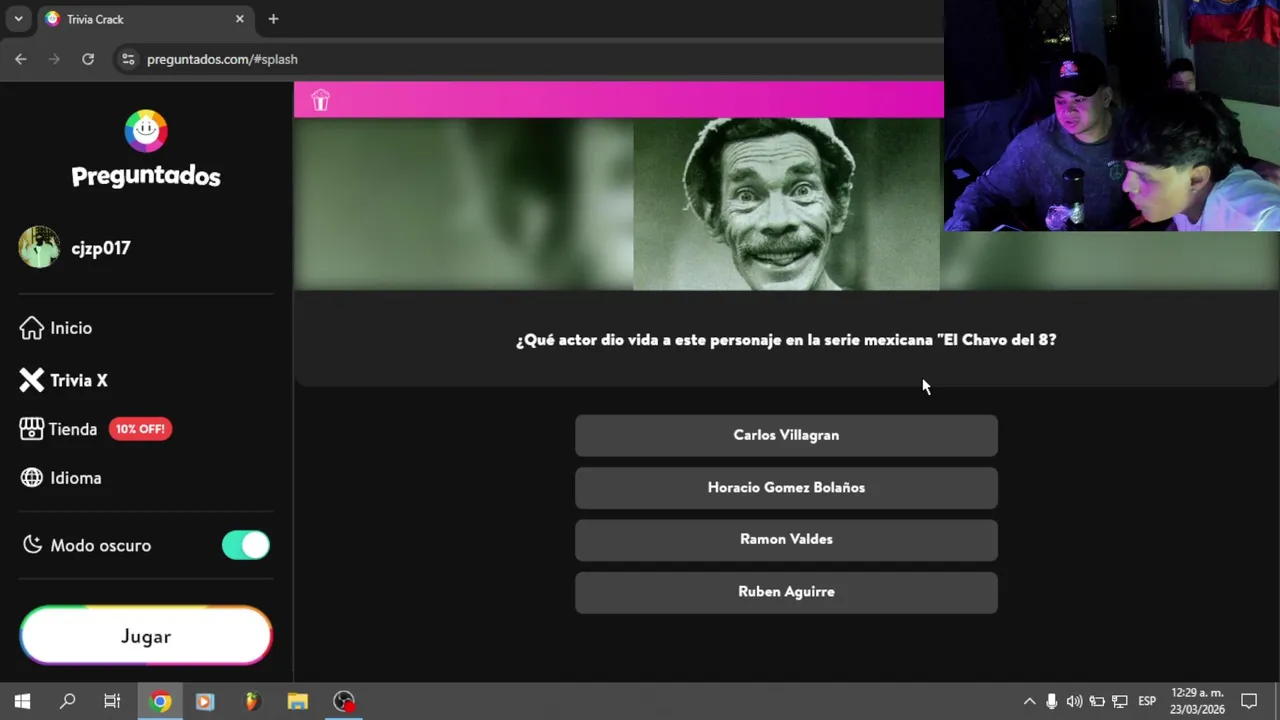Open taskbar search magnifier
The image size is (1280, 720).
(67, 701)
